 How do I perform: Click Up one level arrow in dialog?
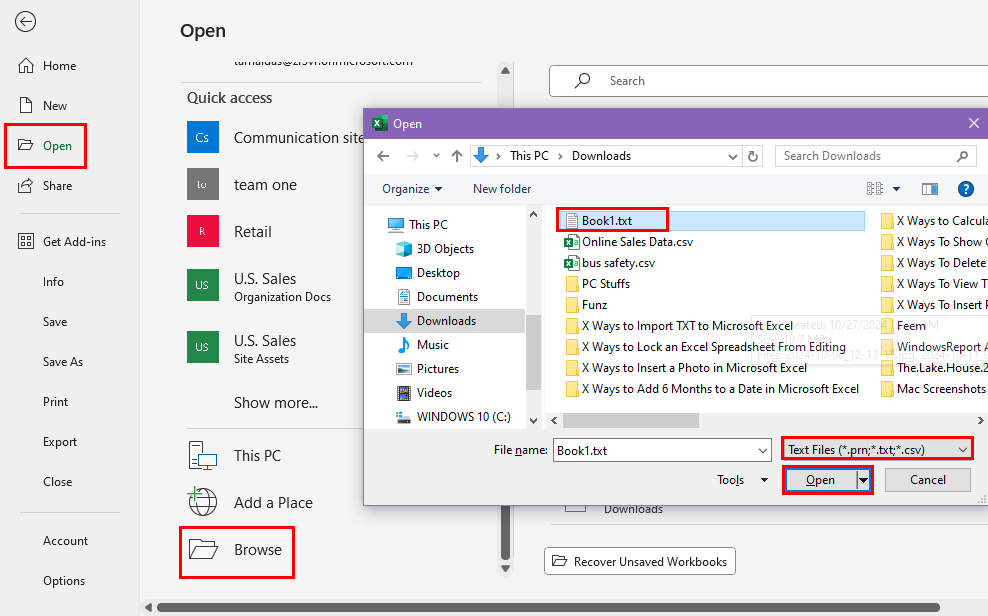457,156
